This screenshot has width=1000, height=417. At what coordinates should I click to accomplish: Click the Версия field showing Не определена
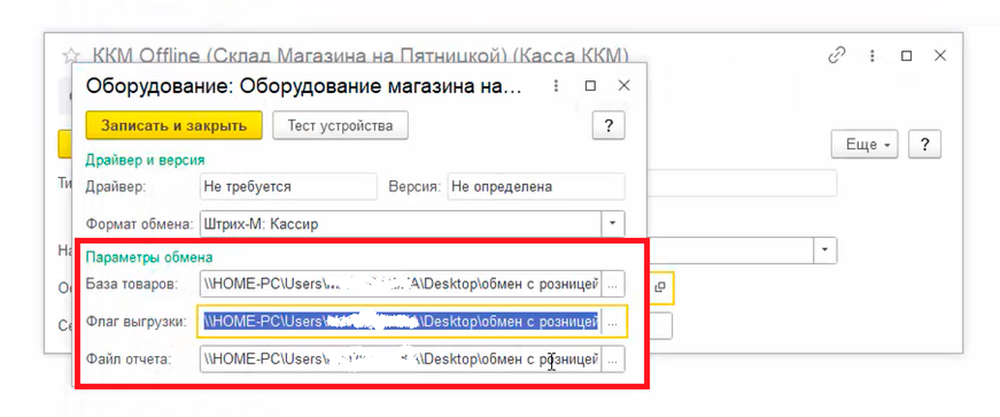[535, 186]
